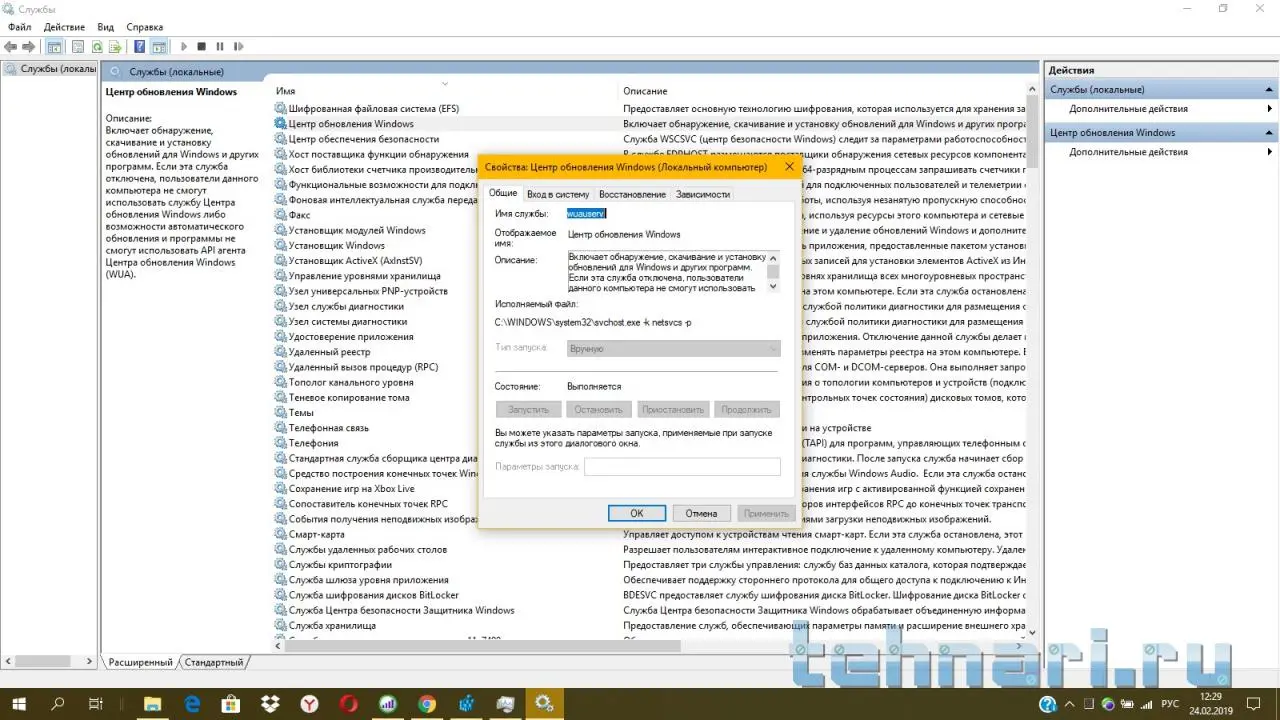Open Task View on the taskbar

point(96,704)
